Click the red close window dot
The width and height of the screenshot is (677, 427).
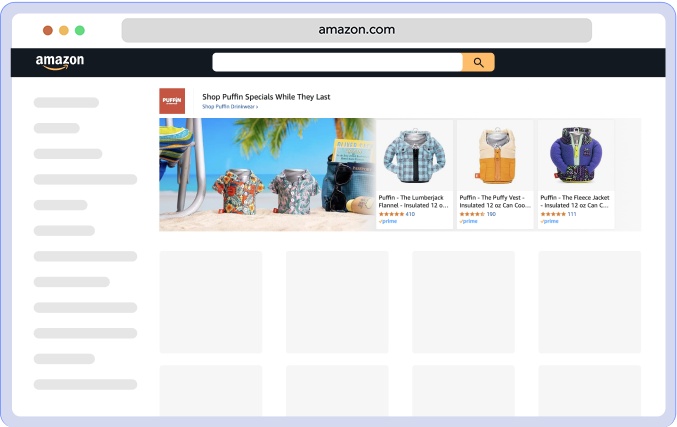47,30
